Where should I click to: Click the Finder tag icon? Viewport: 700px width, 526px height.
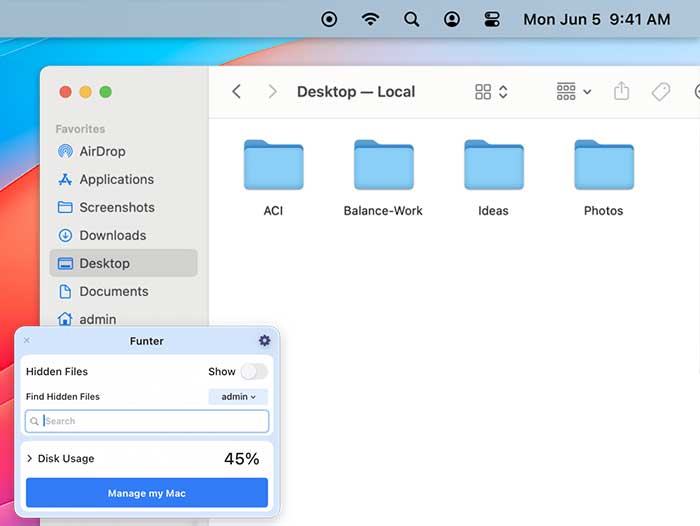pos(661,92)
